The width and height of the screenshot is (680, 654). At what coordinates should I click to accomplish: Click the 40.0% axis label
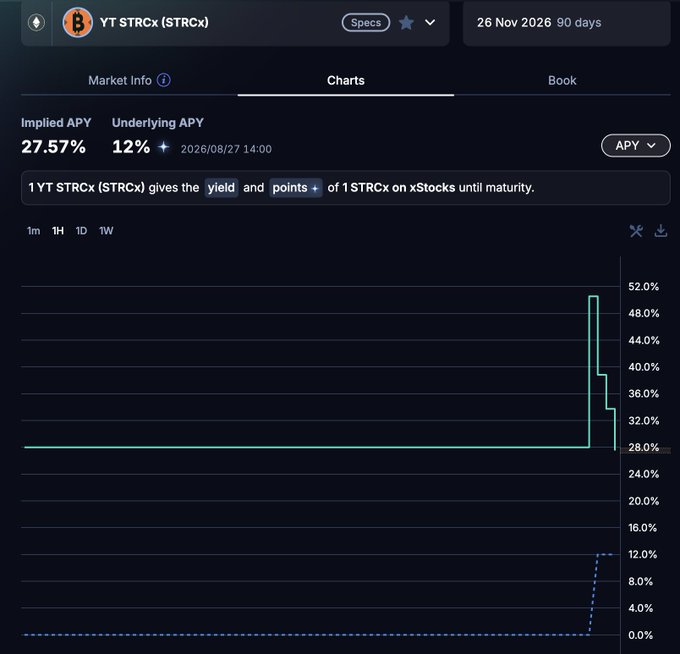[644, 367]
